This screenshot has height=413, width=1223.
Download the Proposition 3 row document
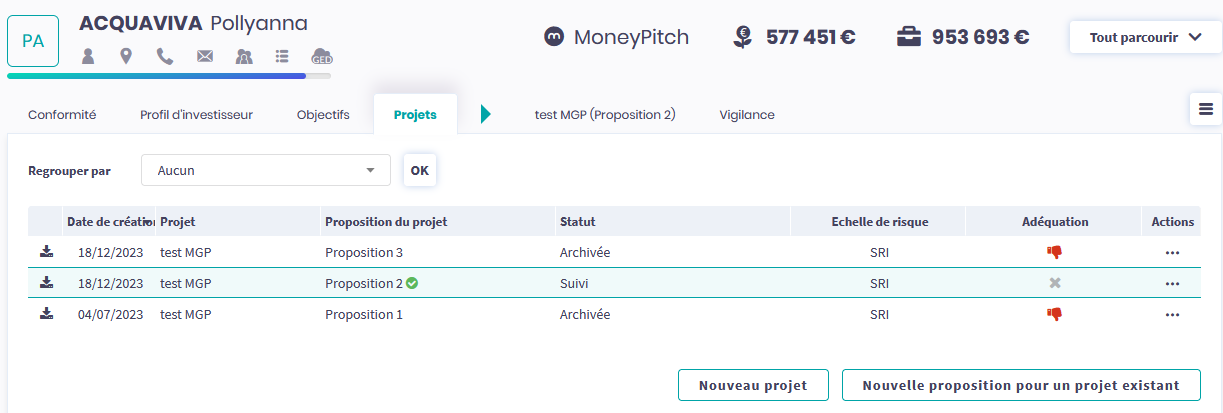tap(46, 252)
